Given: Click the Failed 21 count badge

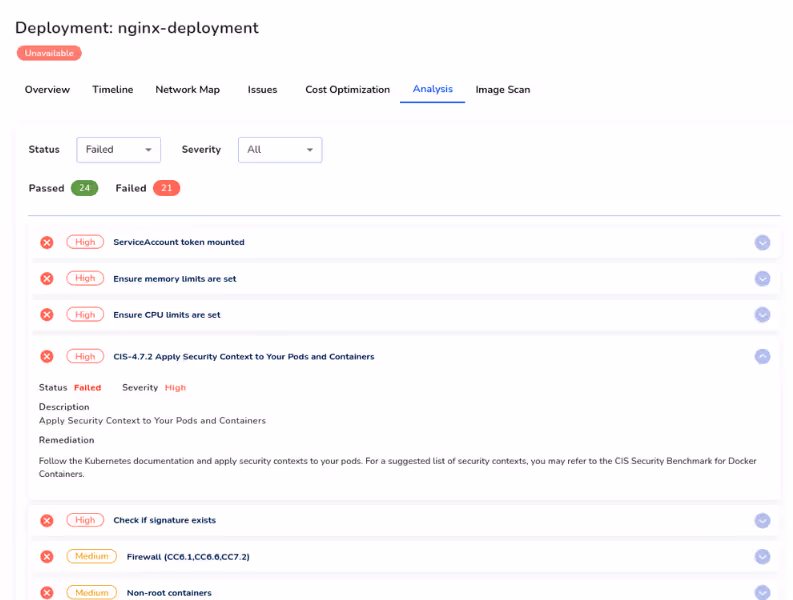Looking at the screenshot, I should (166, 188).
